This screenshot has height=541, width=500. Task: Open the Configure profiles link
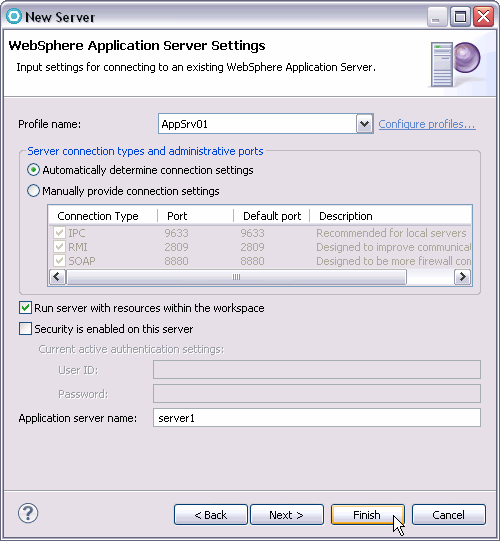(x=427, y=124)
